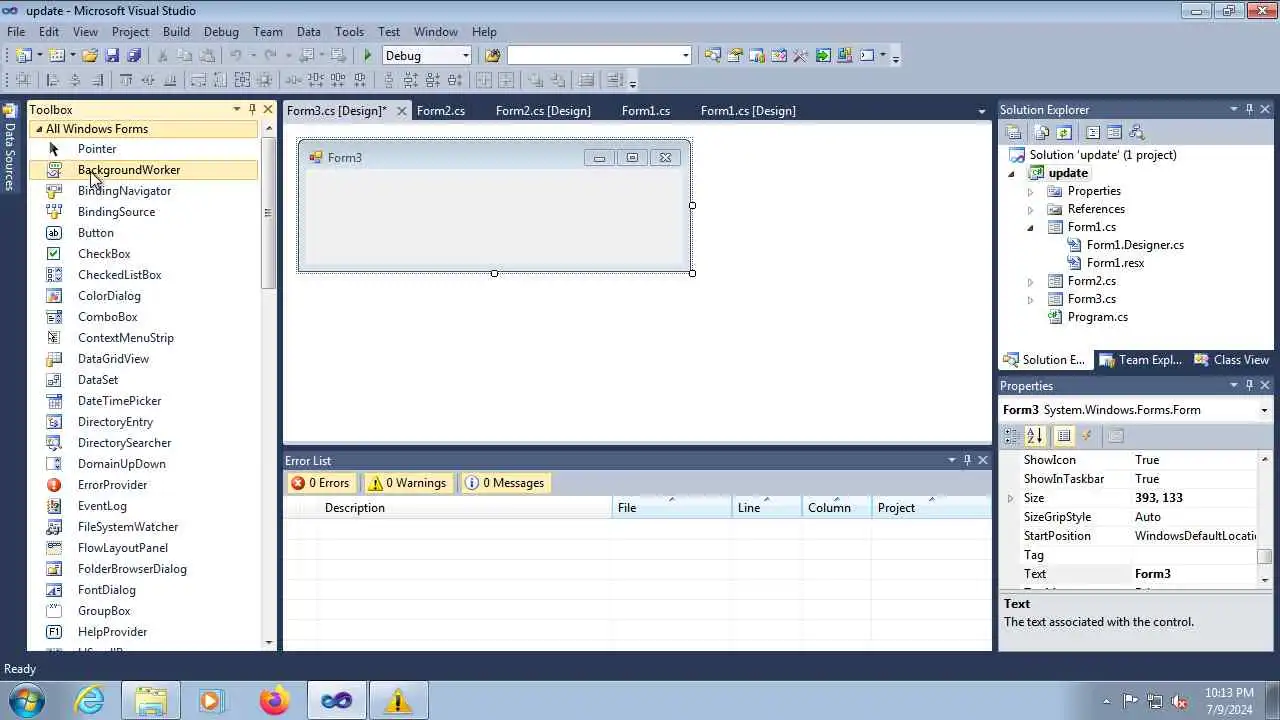Click the Add New Item toolbar icon
This screenshot has width=1280, height=720.
(x=56, y=56)
